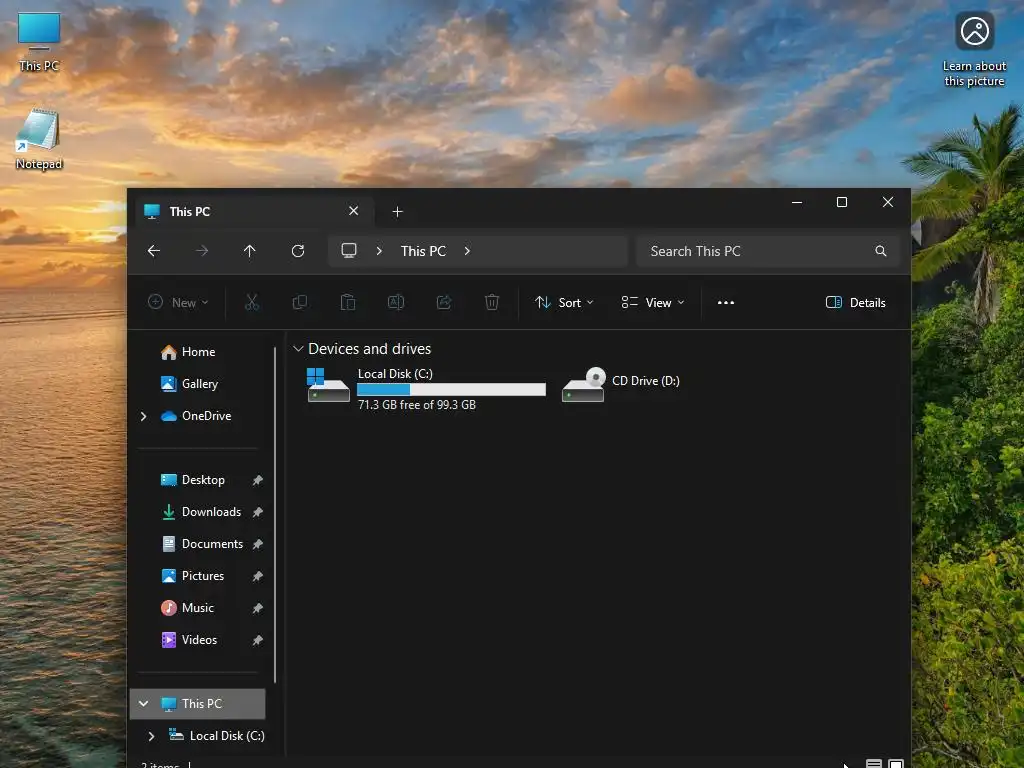Toggle the Details pane

tap(856, 302)
